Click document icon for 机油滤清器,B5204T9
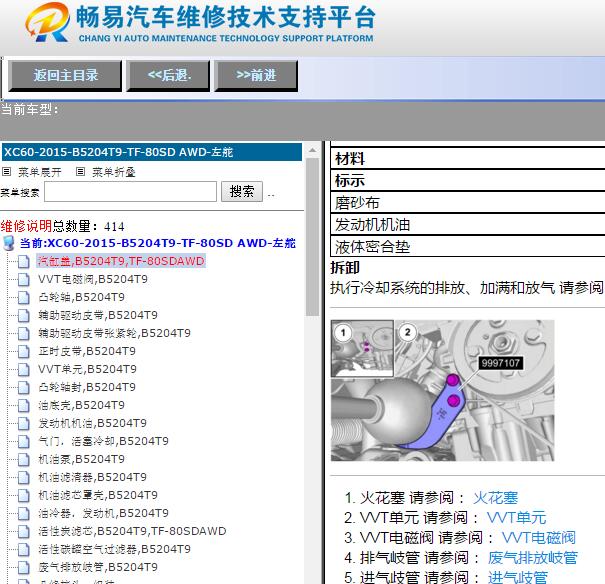 coord(24,478)
